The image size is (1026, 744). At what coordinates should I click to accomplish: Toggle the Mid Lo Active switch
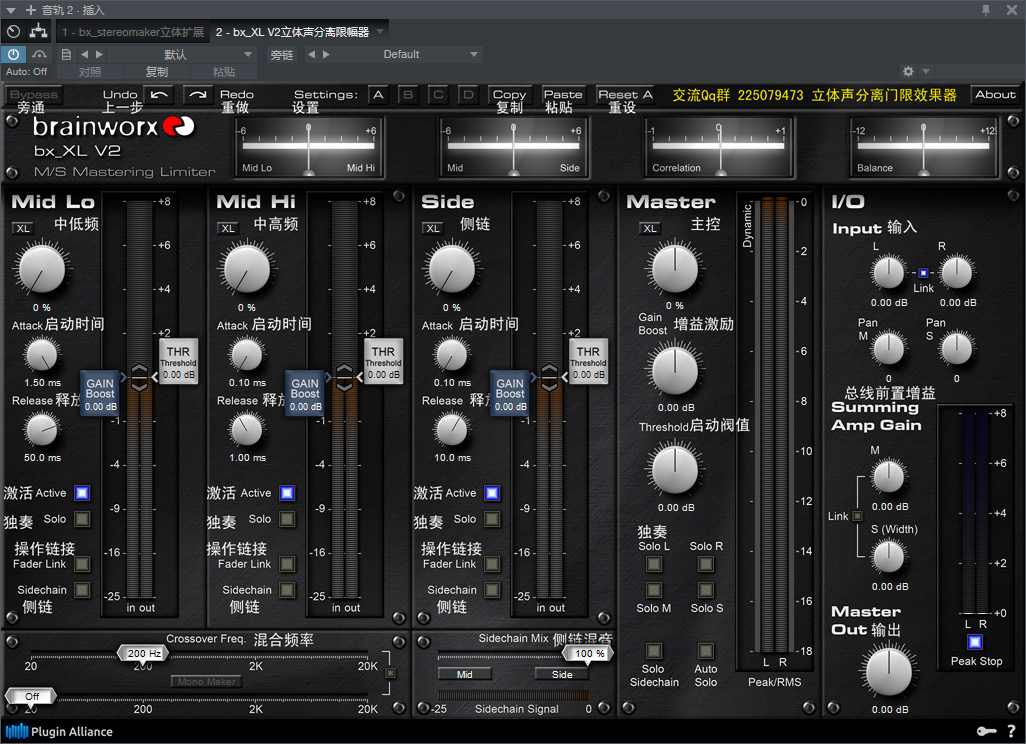point(82,493)
